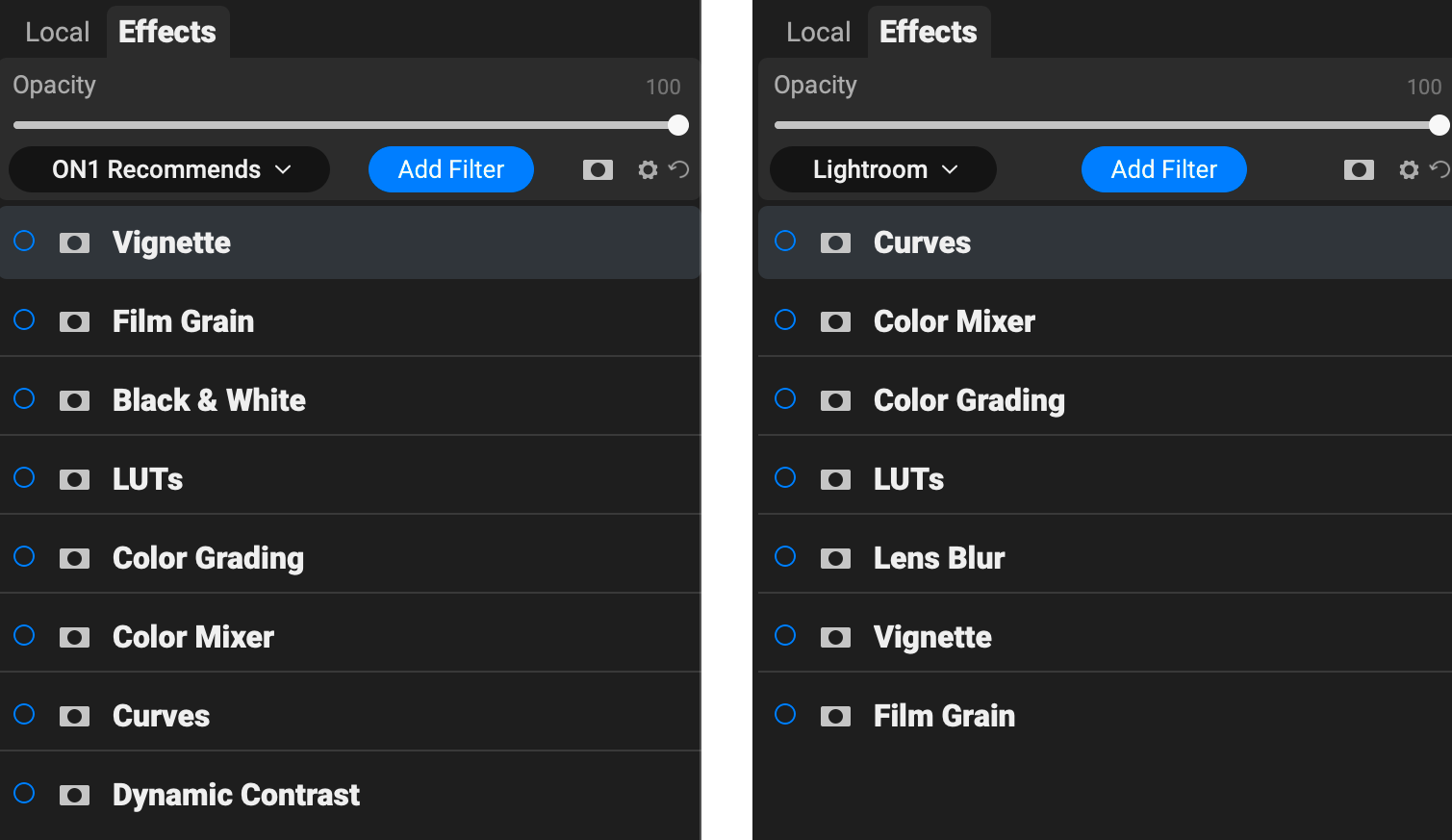The width and height of the screenshot is (1452, 840).
Task: Enable the Color Grading circle in left panel
Action: 24,556
